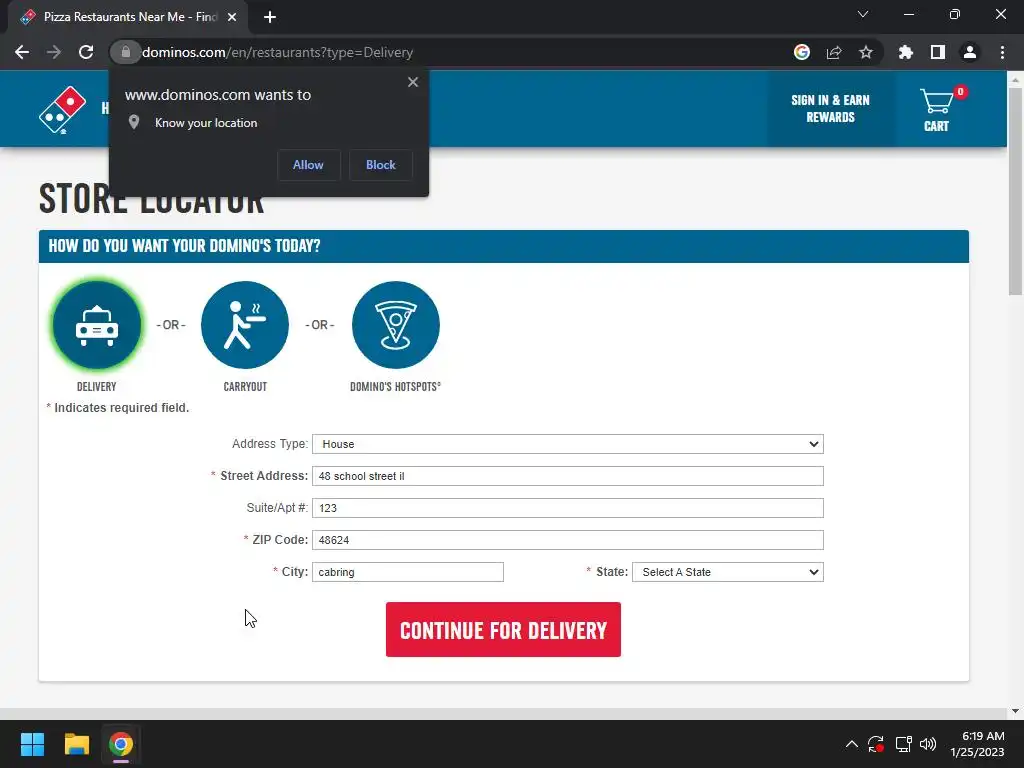Click the CART label

(x=936, y=126)
